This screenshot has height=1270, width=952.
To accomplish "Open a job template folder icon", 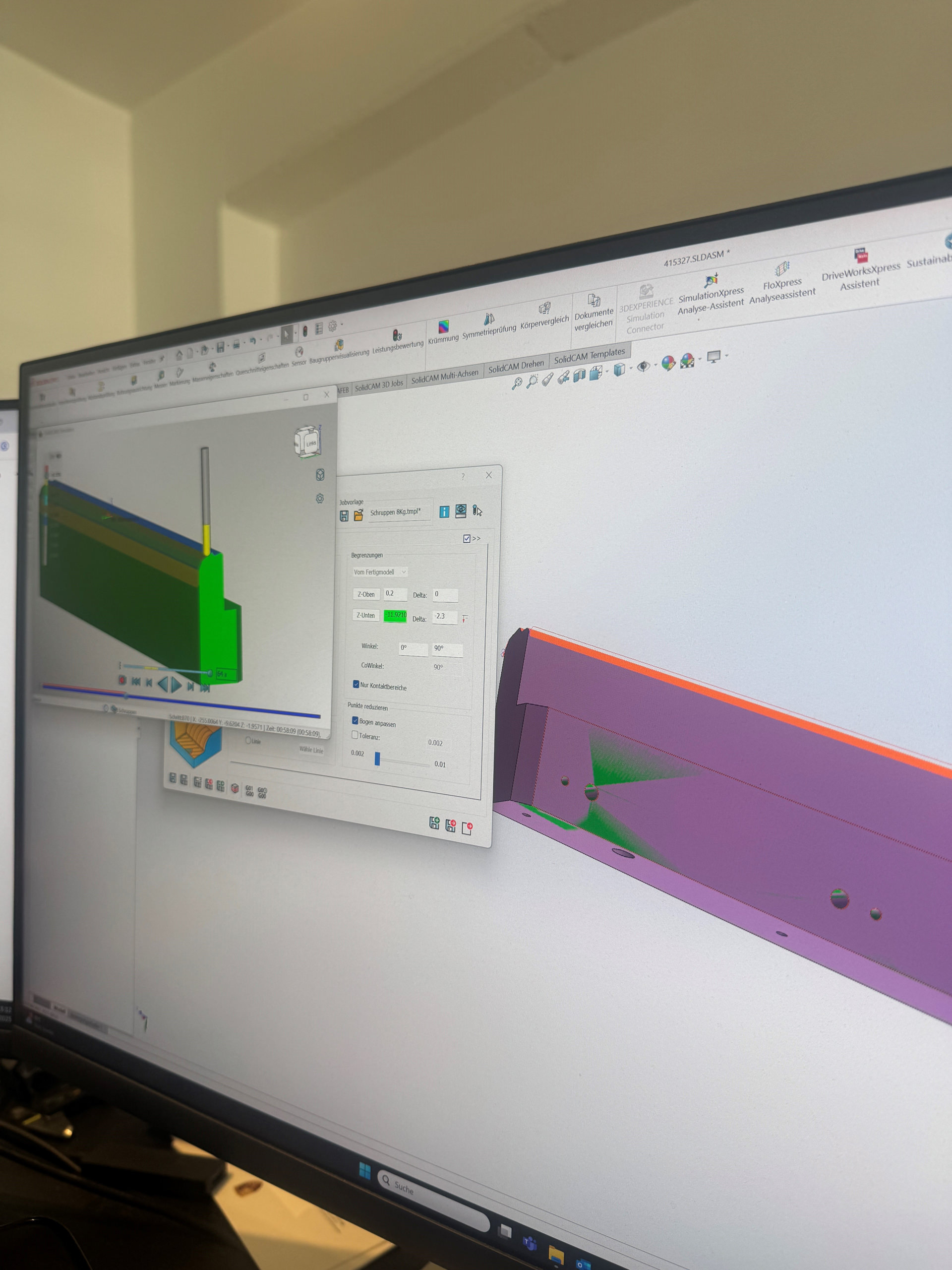I will tap(358, 515).
